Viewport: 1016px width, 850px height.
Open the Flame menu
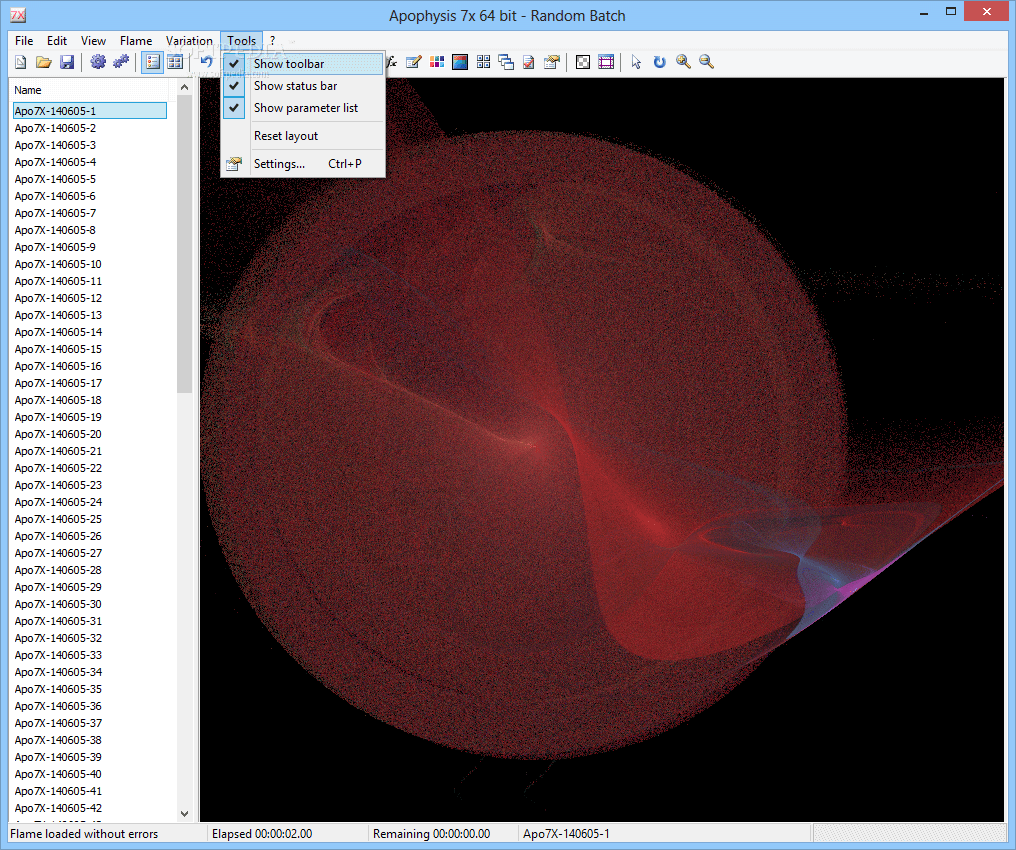click(x=136, y=41)
